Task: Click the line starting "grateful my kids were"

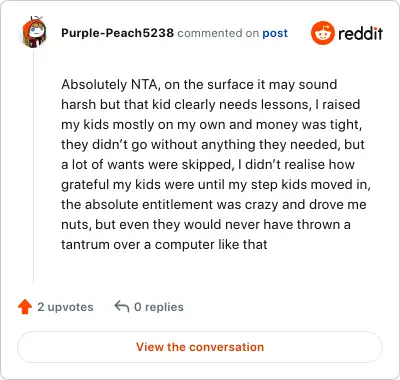Action: (216, 184)
